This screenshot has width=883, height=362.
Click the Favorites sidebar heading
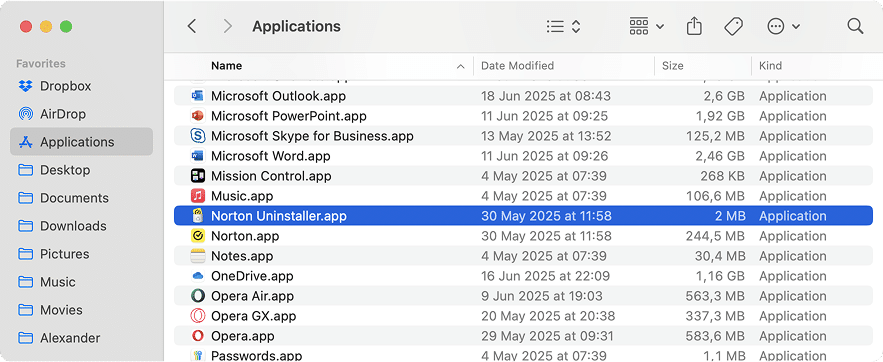pyautogui.click(x=41, y=64)
